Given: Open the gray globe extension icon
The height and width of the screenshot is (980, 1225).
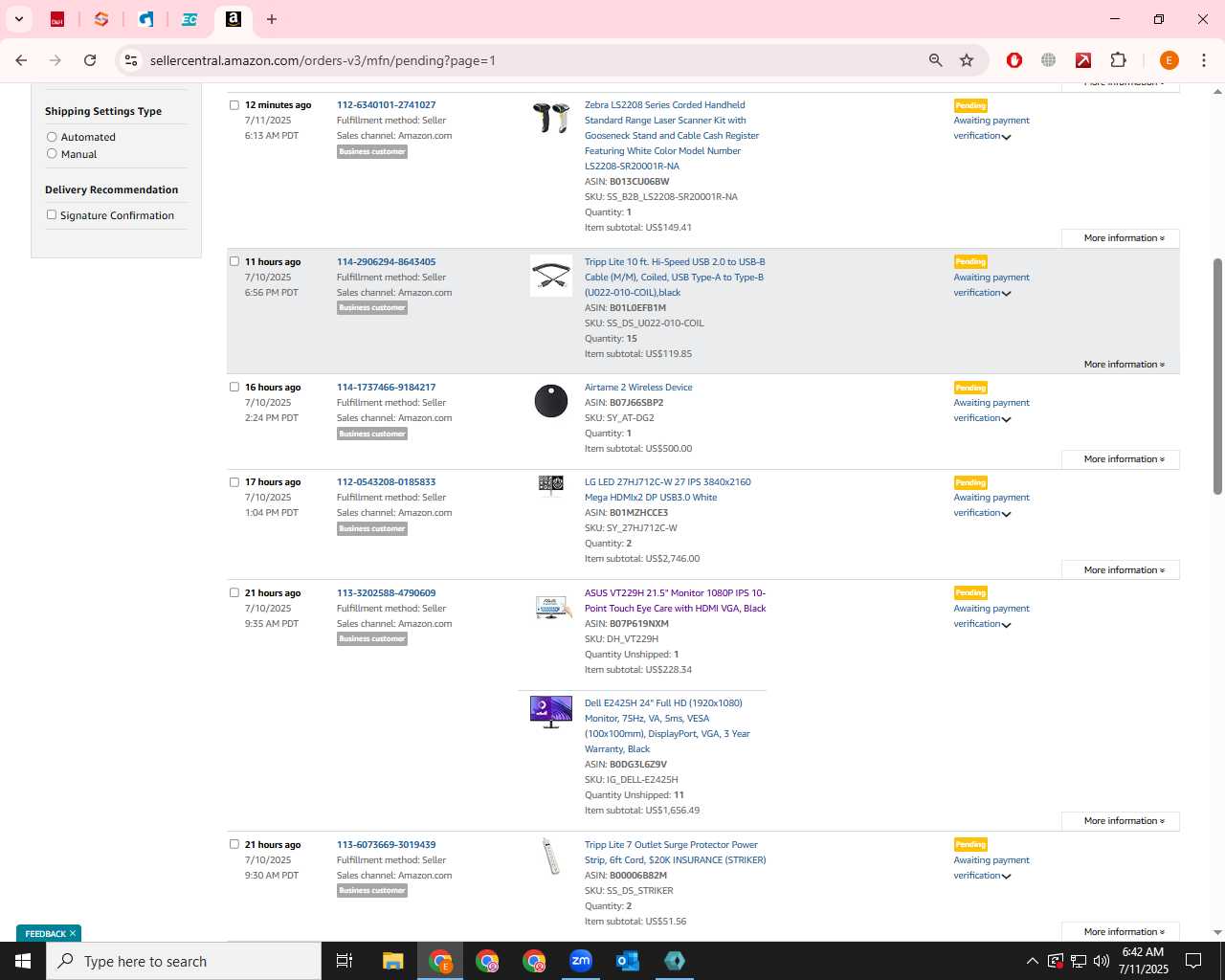Looking at the screenshot, I should 1049,60.
